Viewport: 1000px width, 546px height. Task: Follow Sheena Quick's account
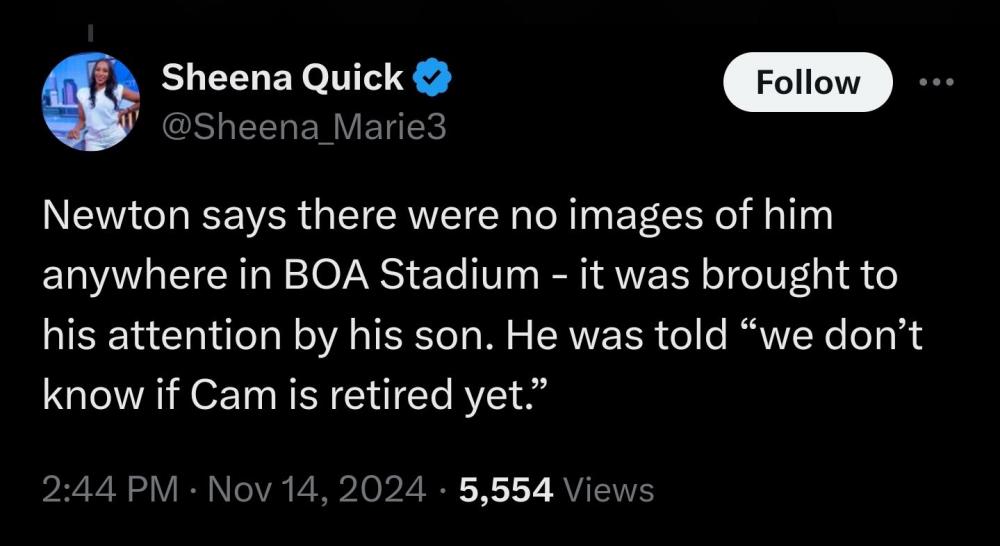pyautogui.click(x=807, y=82)
